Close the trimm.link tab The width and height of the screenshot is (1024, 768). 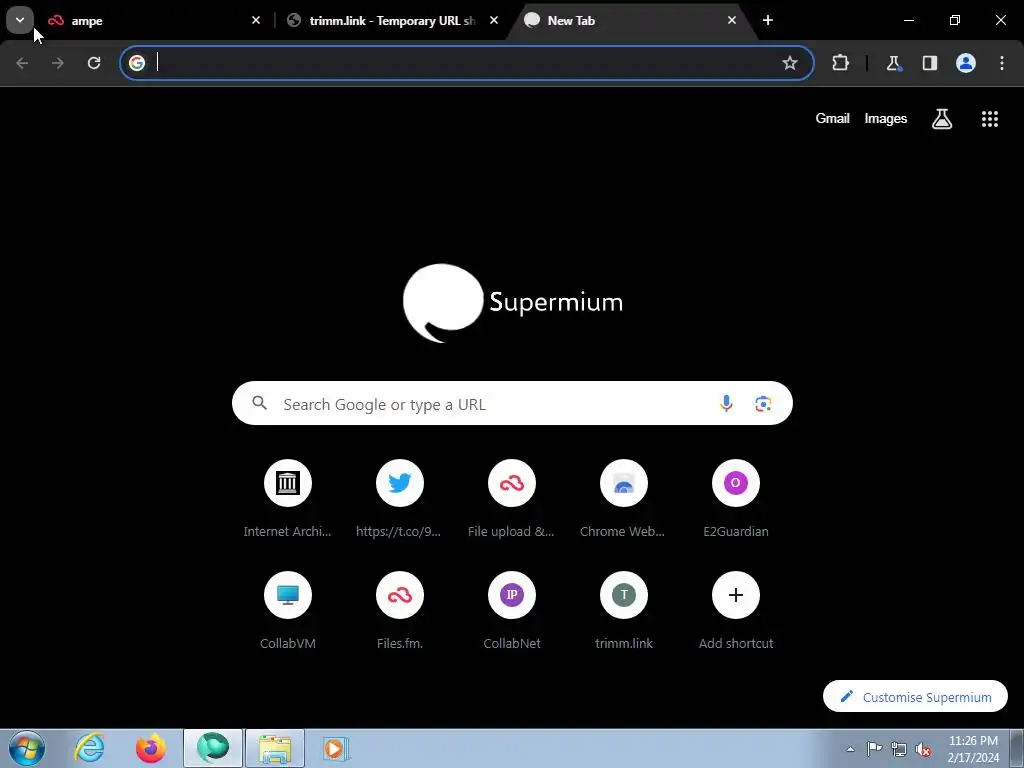click(494, 20)
